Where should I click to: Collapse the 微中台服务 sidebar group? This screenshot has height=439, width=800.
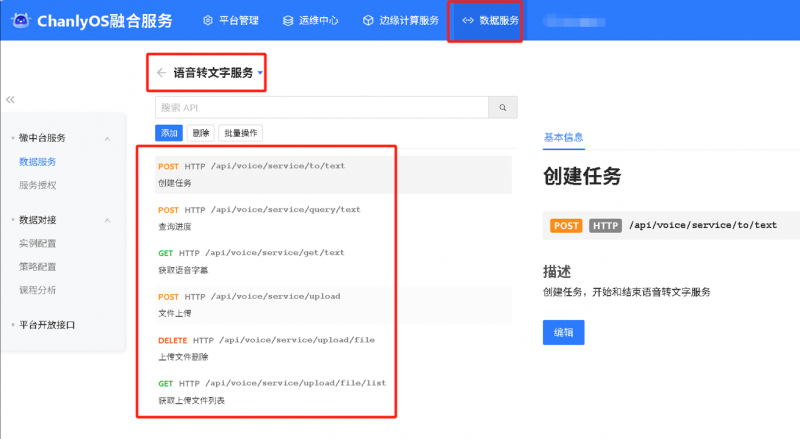coord(107,138)
